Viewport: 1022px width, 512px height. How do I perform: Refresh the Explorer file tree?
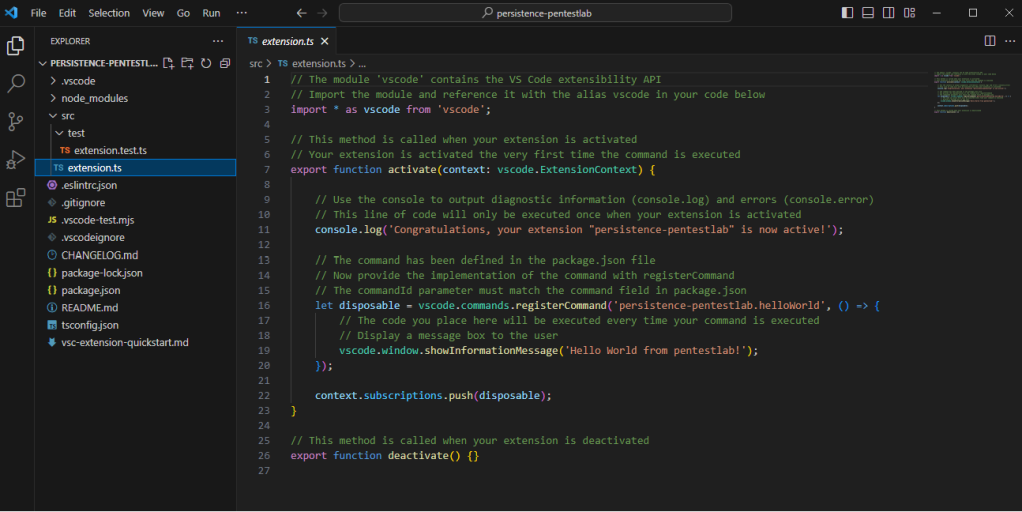206,63
